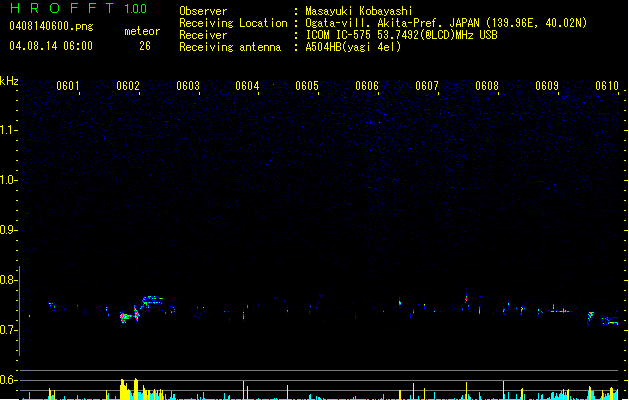Screen dimensions: 629x400
Task: Click the Receiving antenna label
Action: point(230,47)
